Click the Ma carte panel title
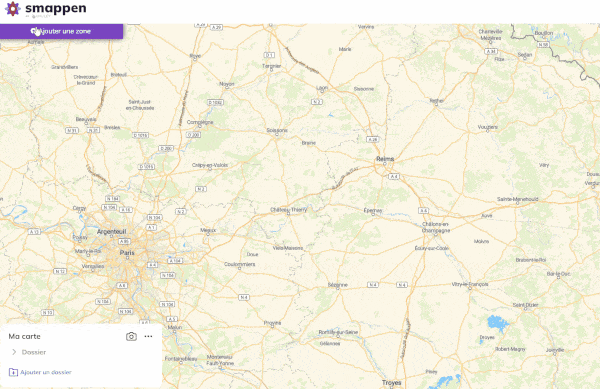 pos(24,336)
